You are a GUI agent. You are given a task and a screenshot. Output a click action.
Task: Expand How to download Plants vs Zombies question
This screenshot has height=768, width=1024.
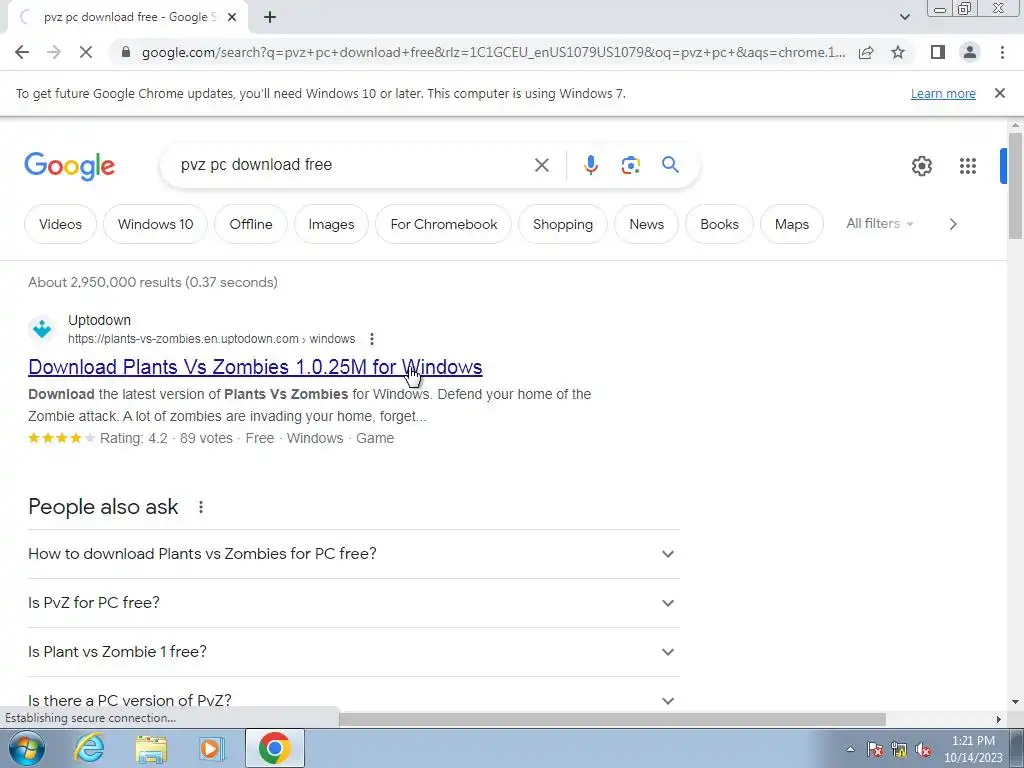coord(353,554)
